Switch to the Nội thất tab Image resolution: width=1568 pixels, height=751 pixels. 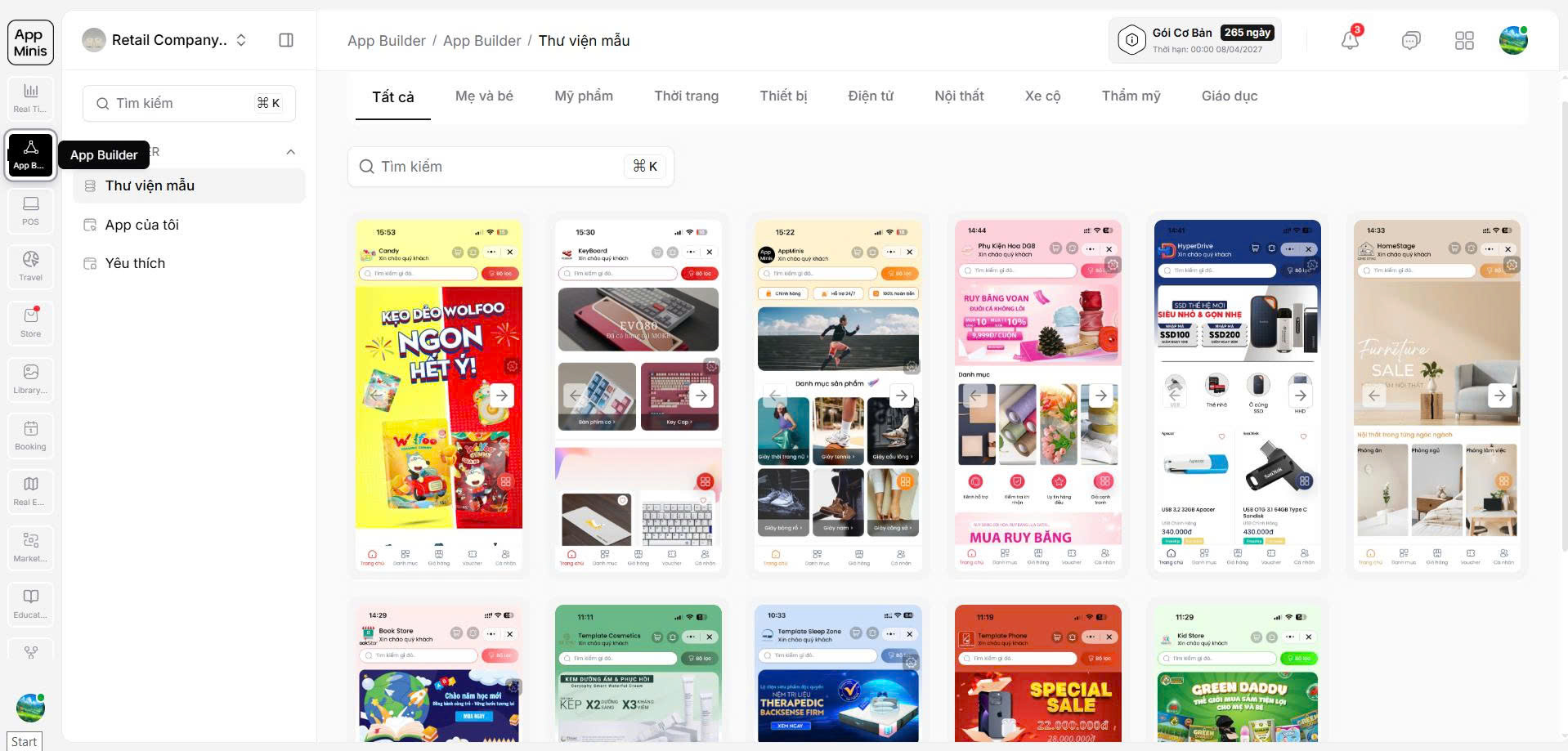tap(959, 96)
